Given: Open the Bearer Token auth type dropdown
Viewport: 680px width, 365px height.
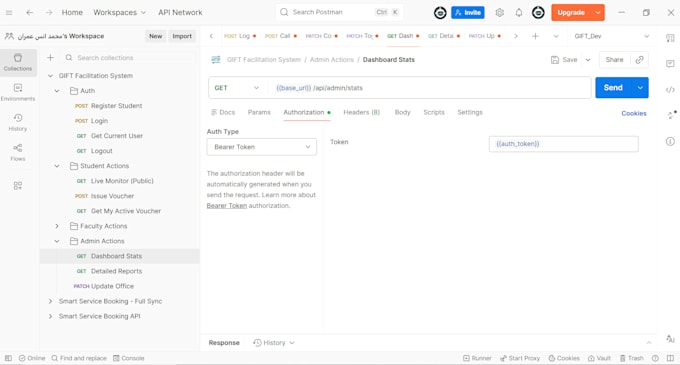Looking at the screenshot, I should [x=262, y=147].
